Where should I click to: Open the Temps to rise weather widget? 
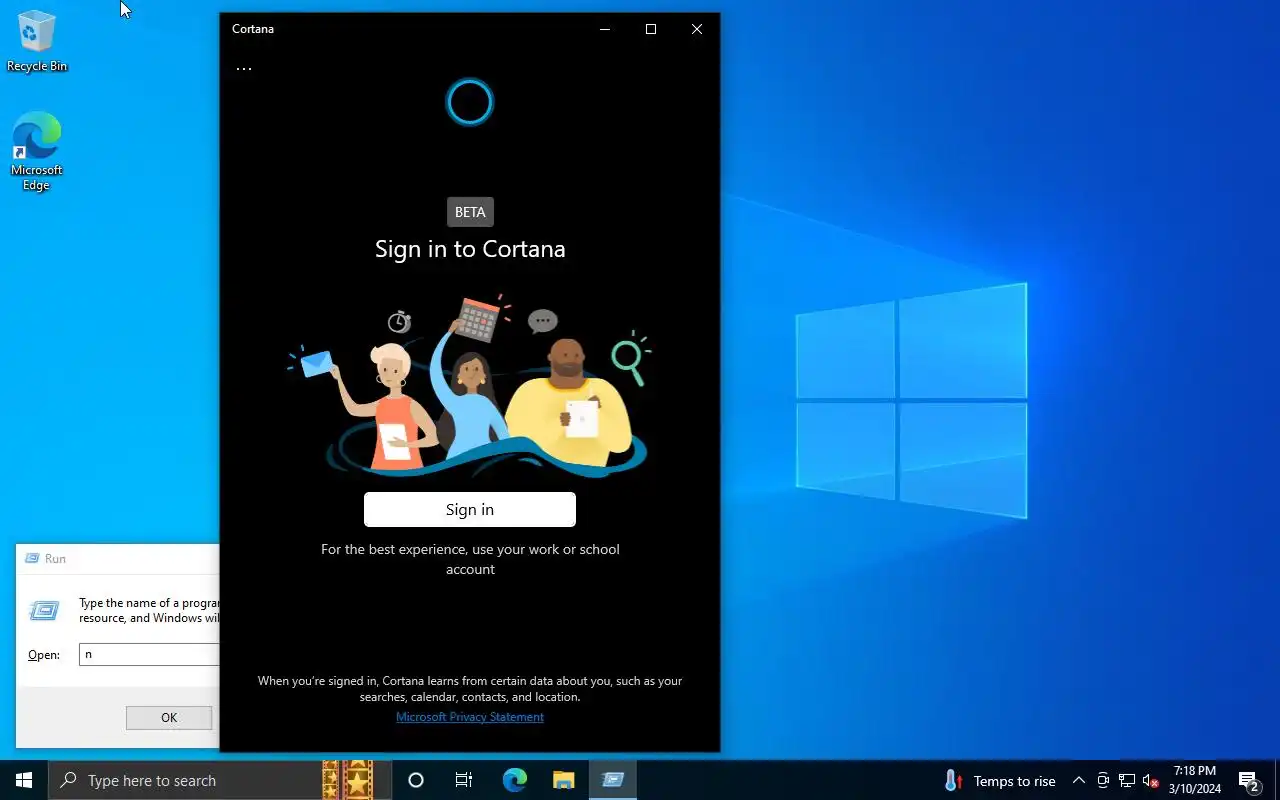(1000, 781)
